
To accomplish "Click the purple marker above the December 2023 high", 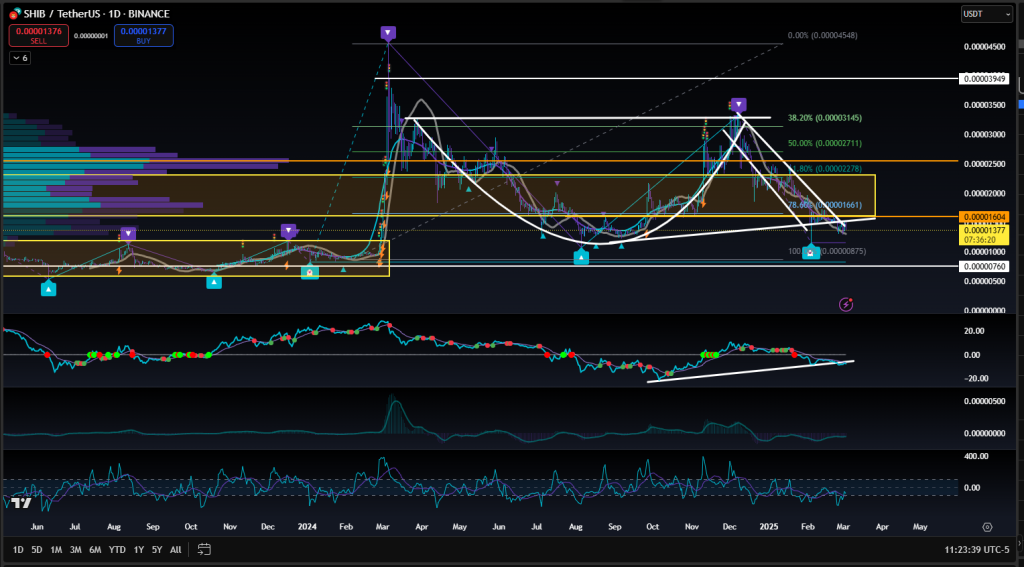I will click(288, 231).
